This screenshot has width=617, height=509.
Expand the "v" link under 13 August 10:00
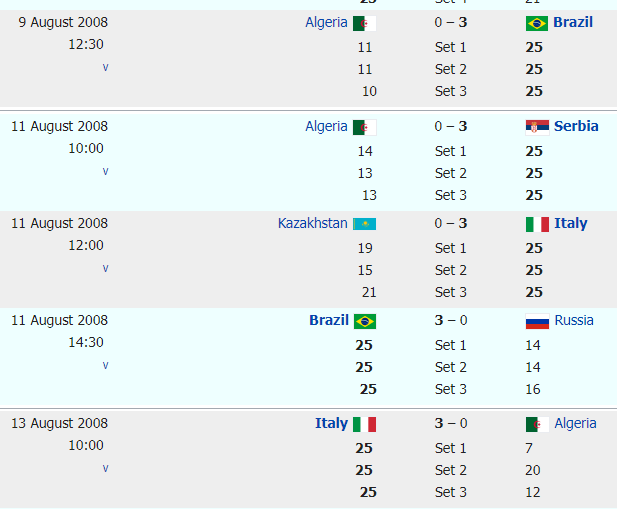point(105,468)
